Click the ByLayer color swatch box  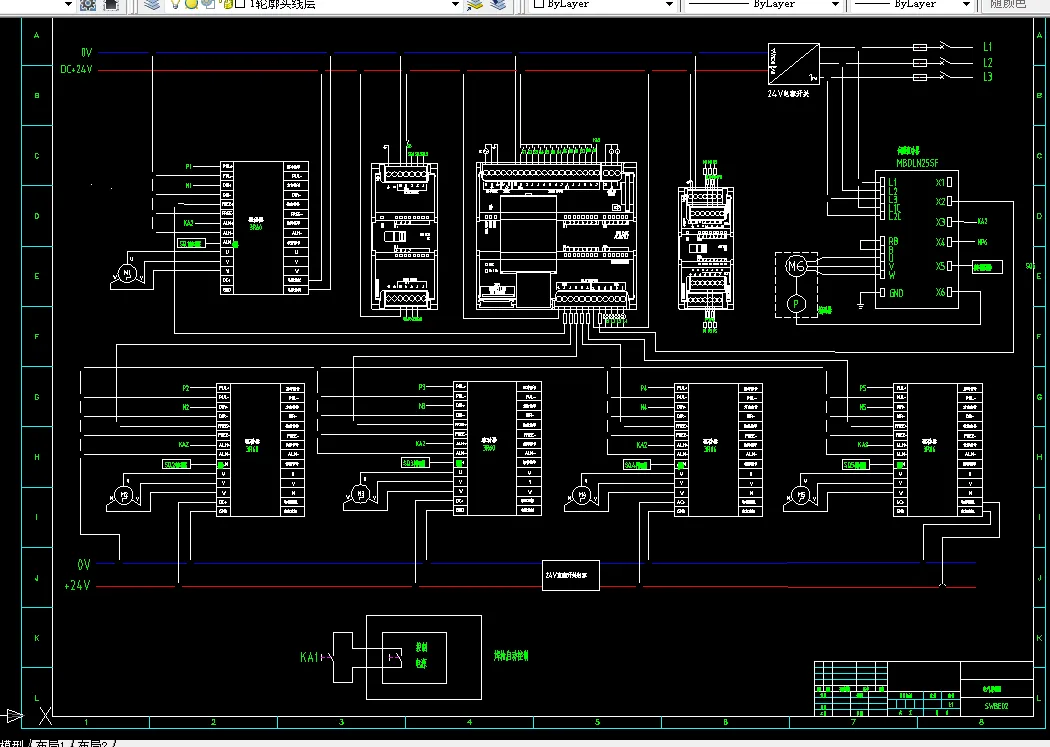pos(538,4)
